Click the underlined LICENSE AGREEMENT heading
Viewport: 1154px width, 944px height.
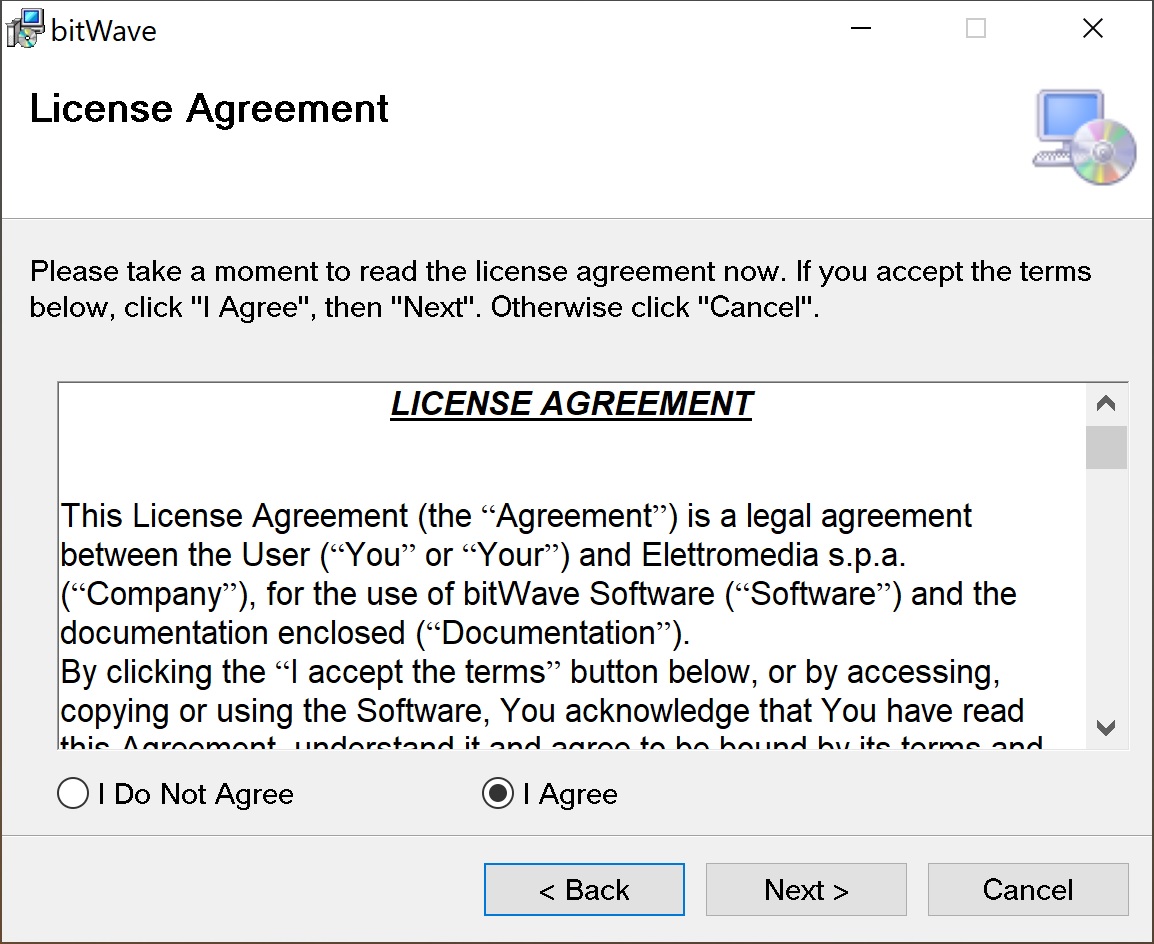coord(571,404)
